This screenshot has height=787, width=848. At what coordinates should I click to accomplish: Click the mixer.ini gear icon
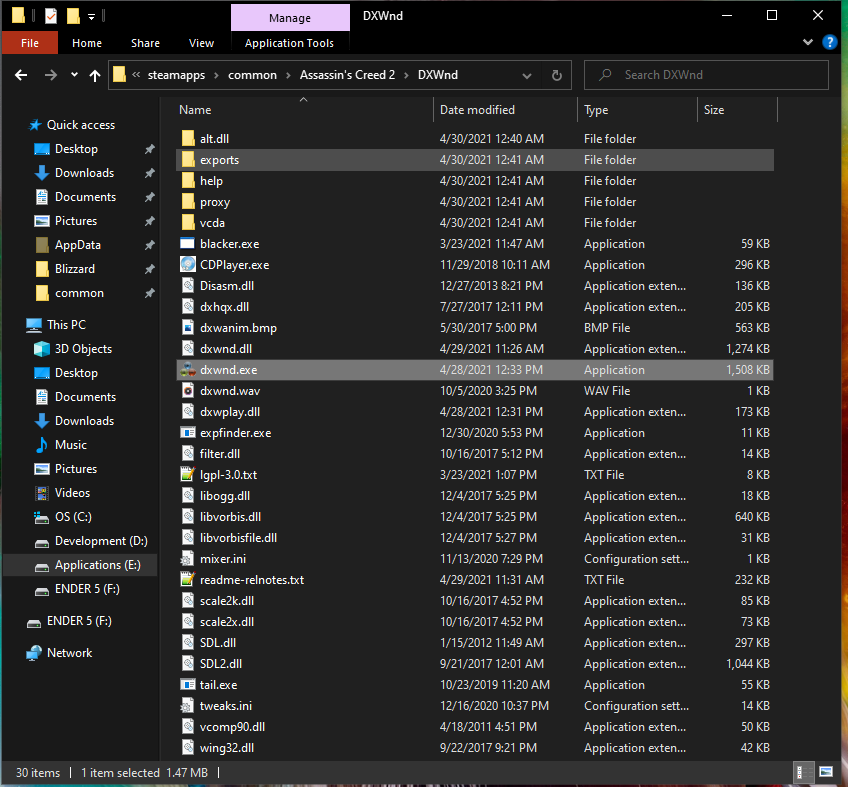[188, 559]
